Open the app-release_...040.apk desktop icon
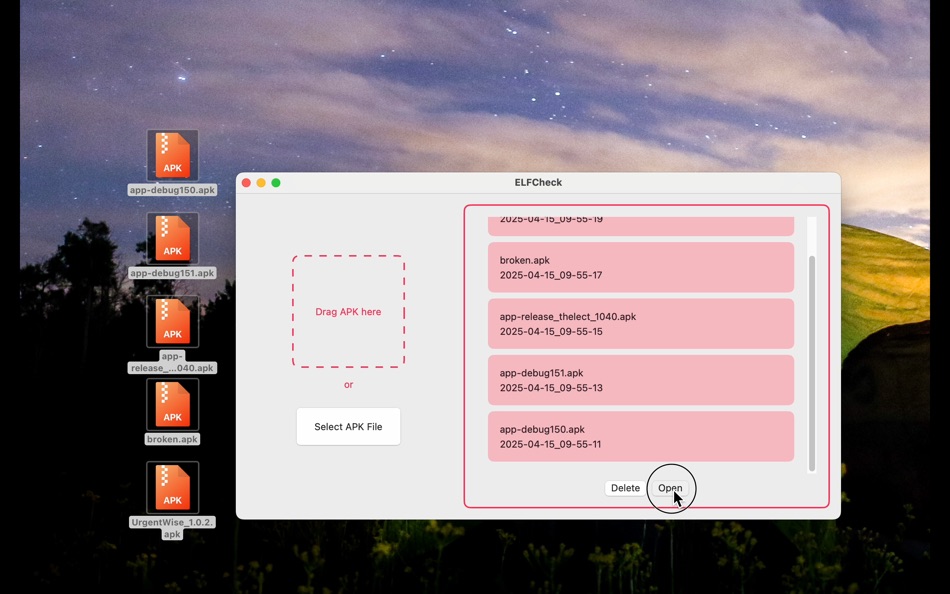The height and width of the screenshot is (594, 950). click(x=172, y=322)
